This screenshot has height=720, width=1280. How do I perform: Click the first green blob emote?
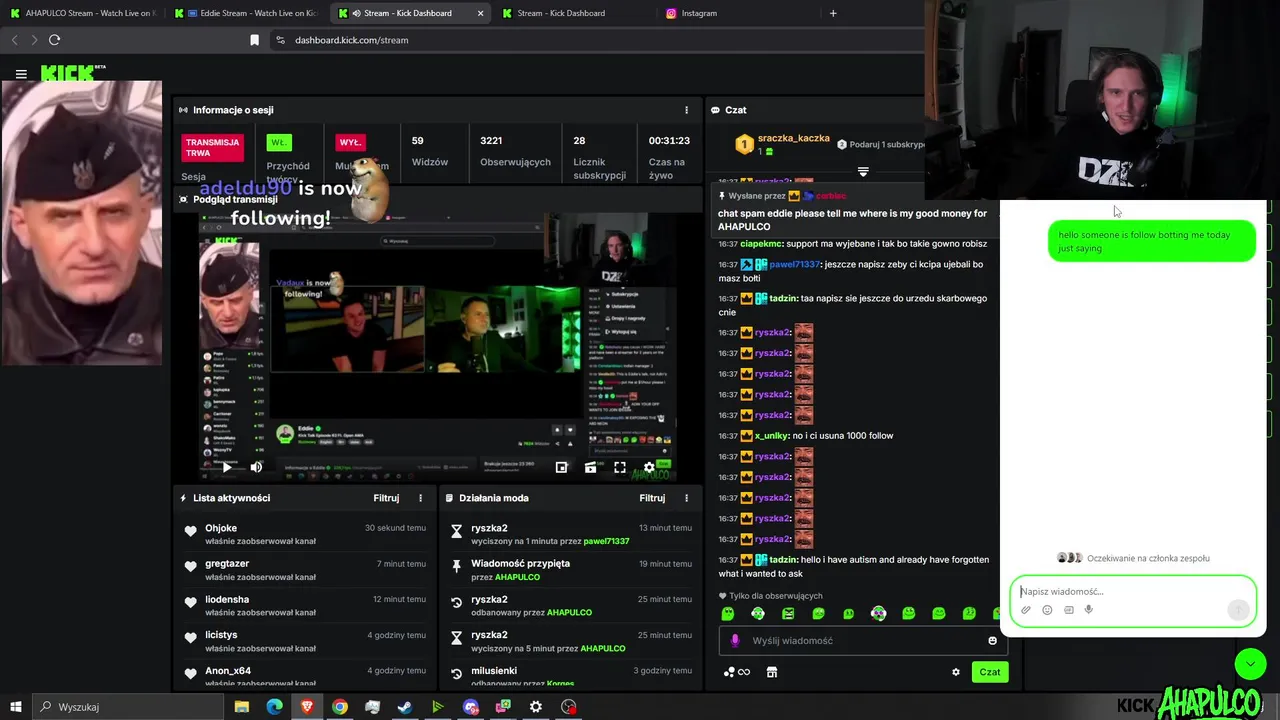coord(728,613)
